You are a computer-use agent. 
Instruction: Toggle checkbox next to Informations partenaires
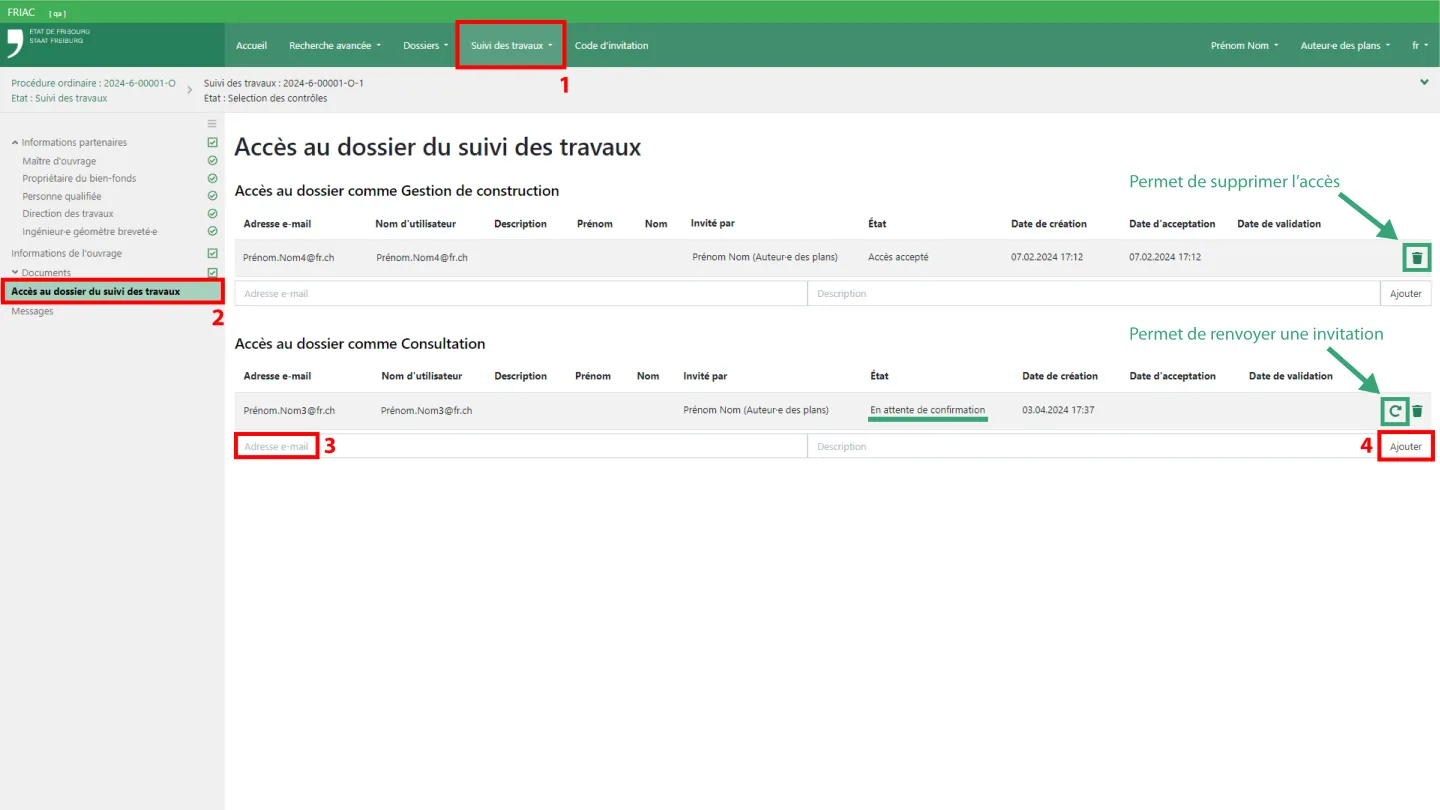[x=212, y=143]
